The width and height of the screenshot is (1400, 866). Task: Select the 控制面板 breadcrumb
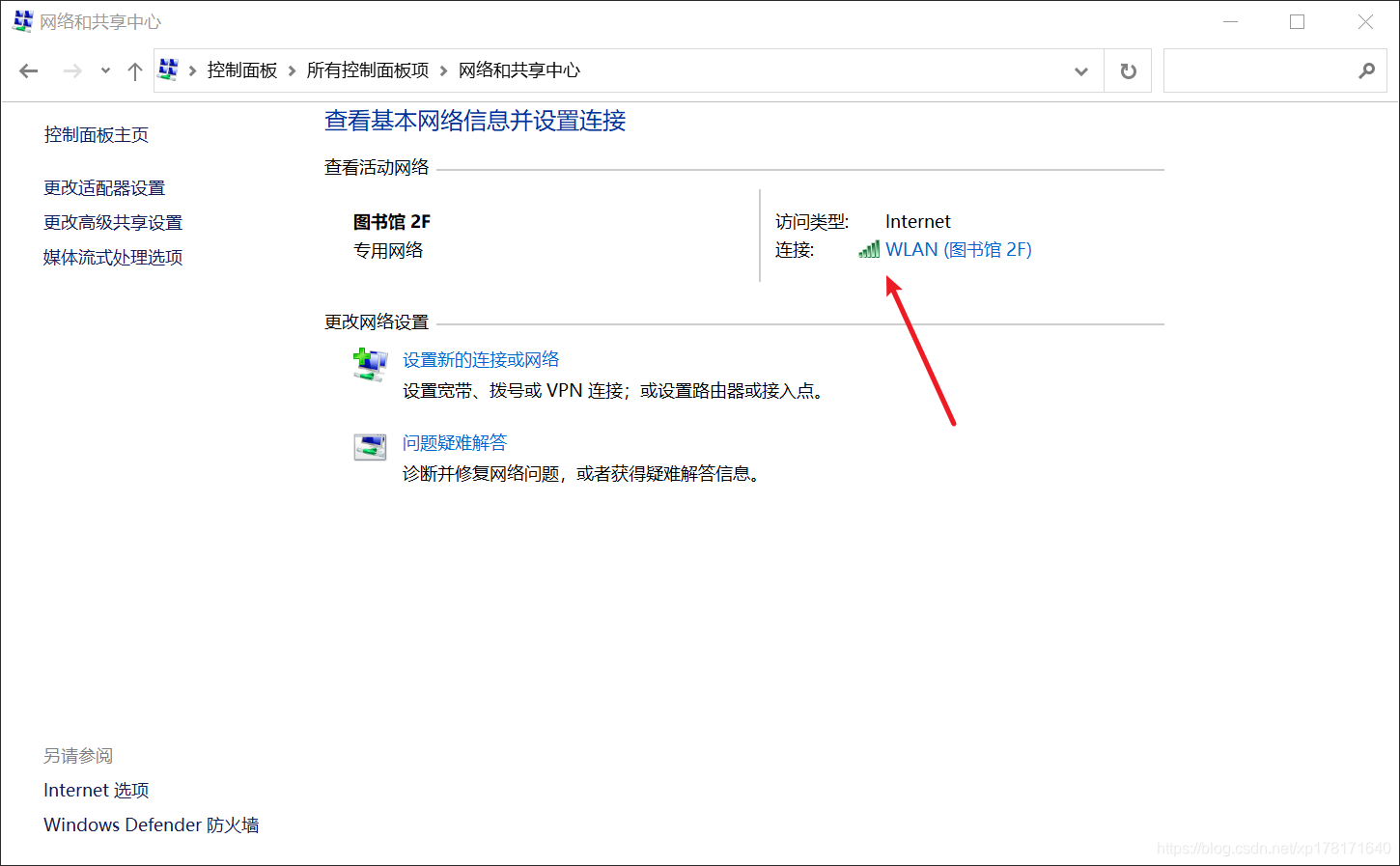point(242,70)
